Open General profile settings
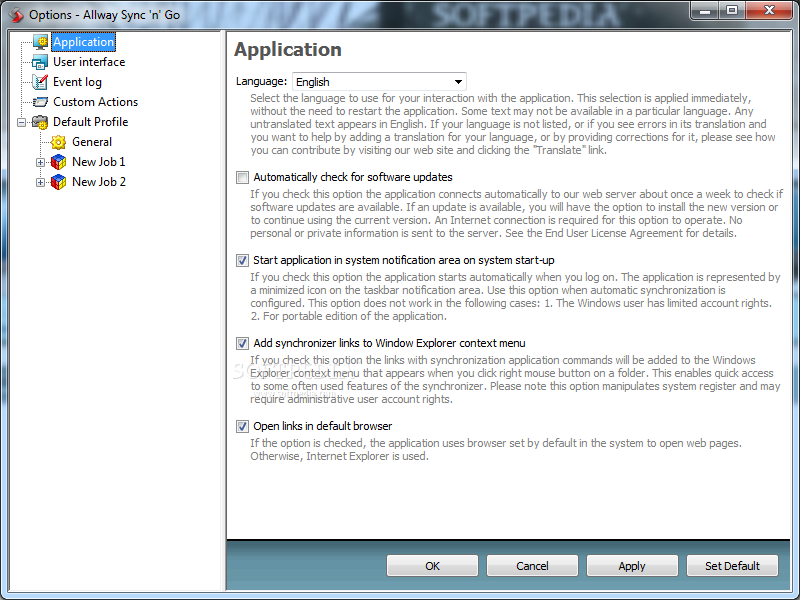This screenshot has height=600, width=800. (92, 142)
